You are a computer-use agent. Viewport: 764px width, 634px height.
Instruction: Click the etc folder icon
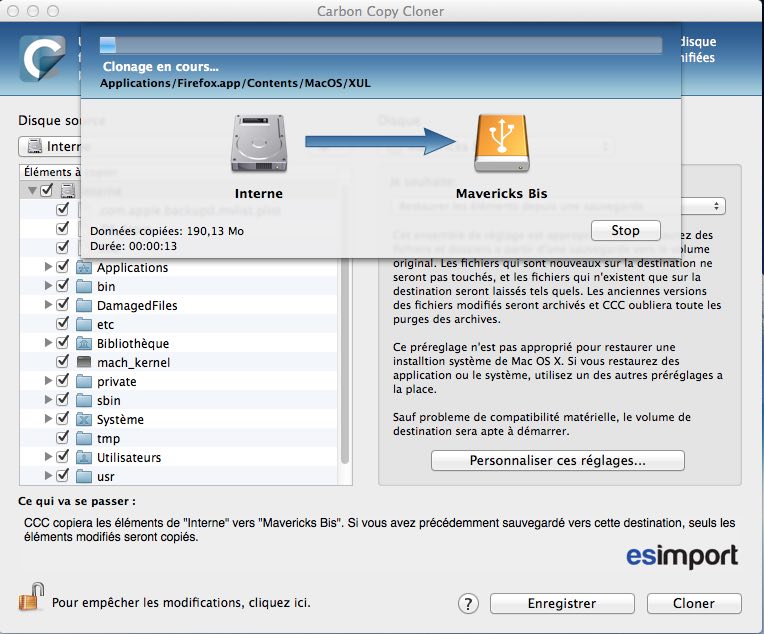tap(84, 324)
